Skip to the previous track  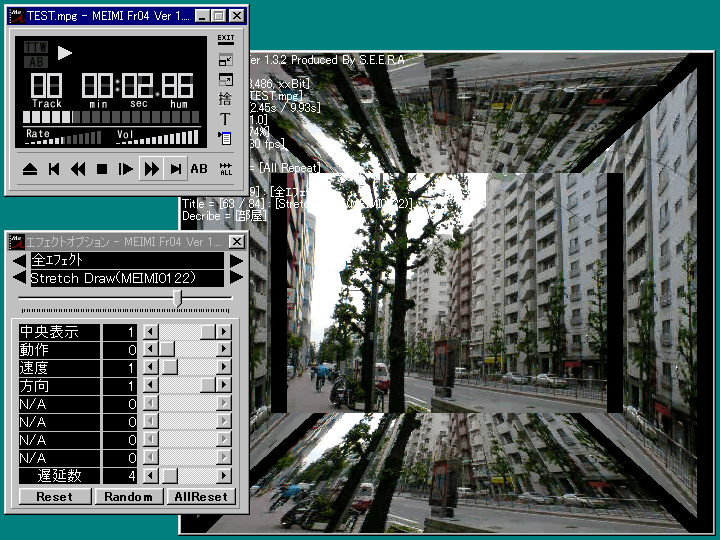point(54,169)
